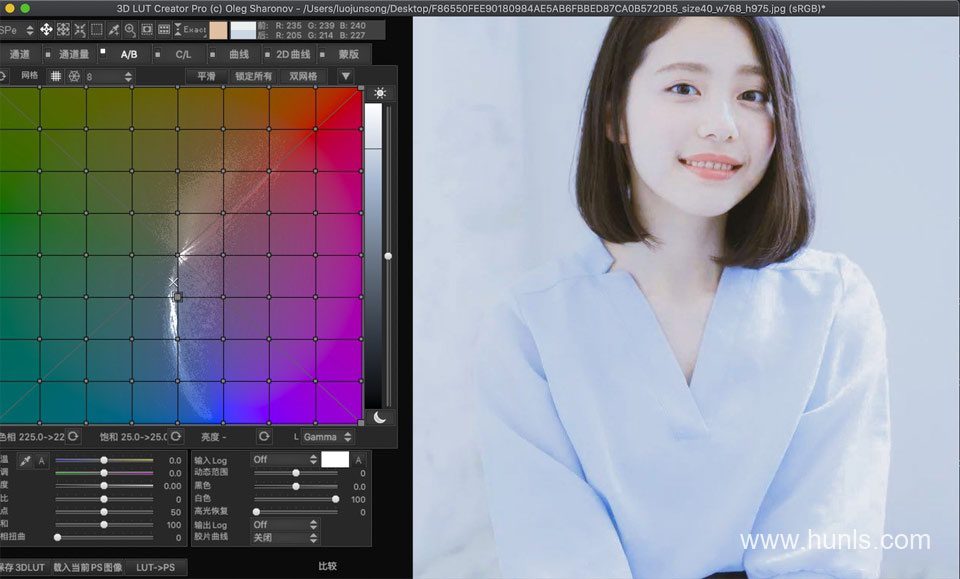This screenshot has height=579, width=960.
Task: Click the color temperature blue-yellow slider handle
Action: [104, 460]
